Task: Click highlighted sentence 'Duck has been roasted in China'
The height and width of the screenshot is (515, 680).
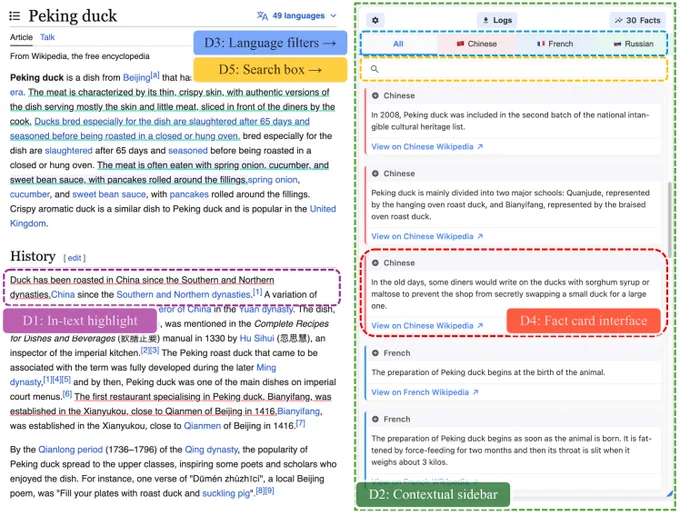Action: 142,287
